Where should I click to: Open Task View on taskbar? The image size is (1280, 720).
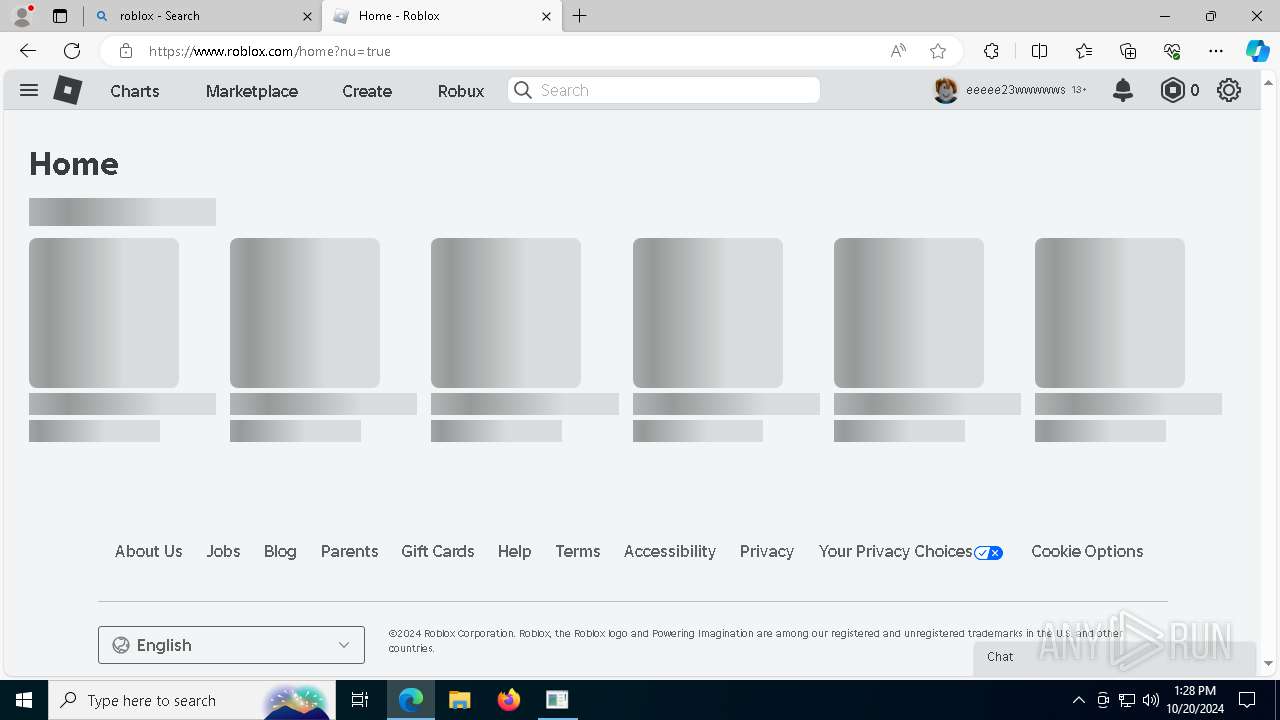point(360,700)
